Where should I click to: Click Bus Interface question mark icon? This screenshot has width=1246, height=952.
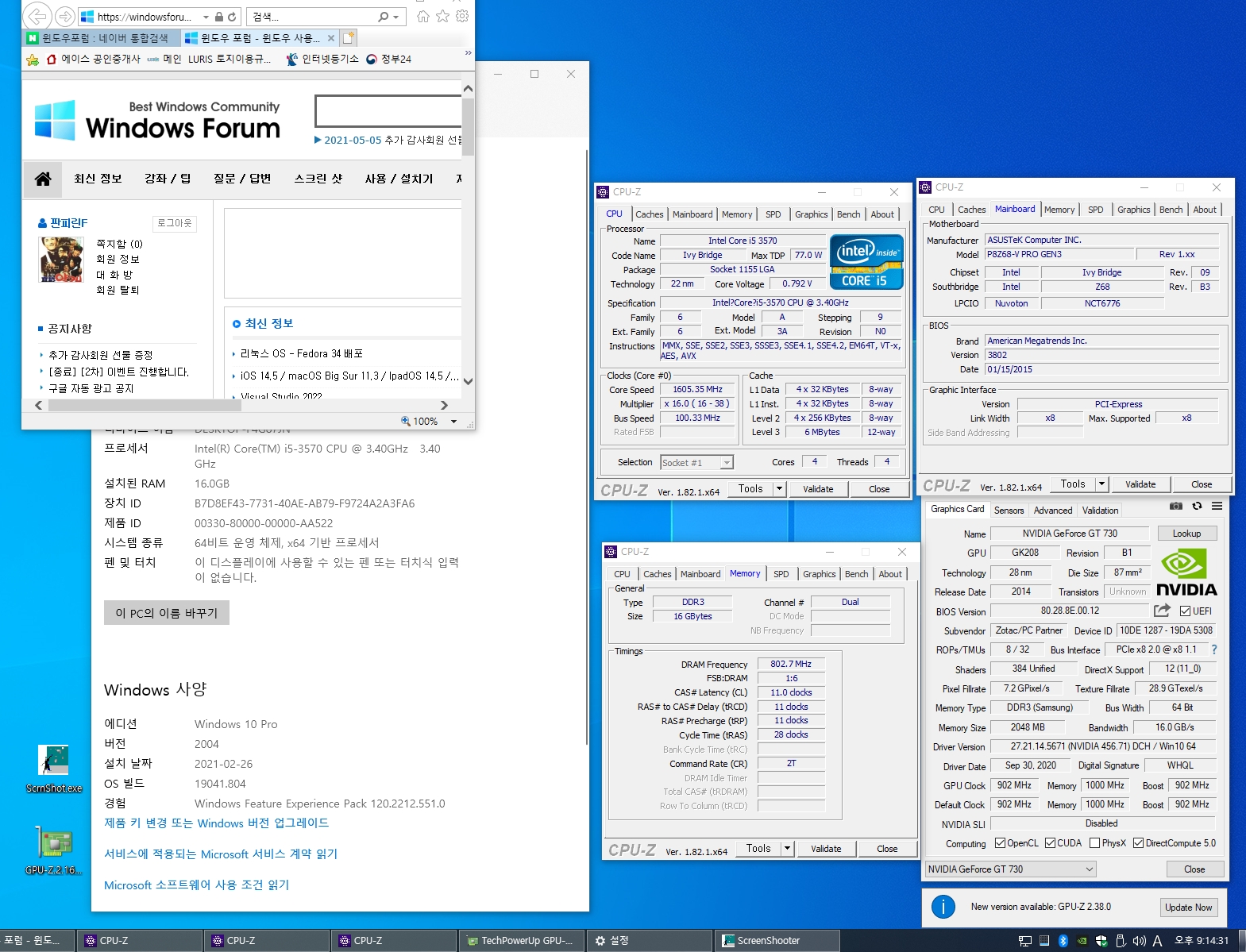(x=1214, y=649)
